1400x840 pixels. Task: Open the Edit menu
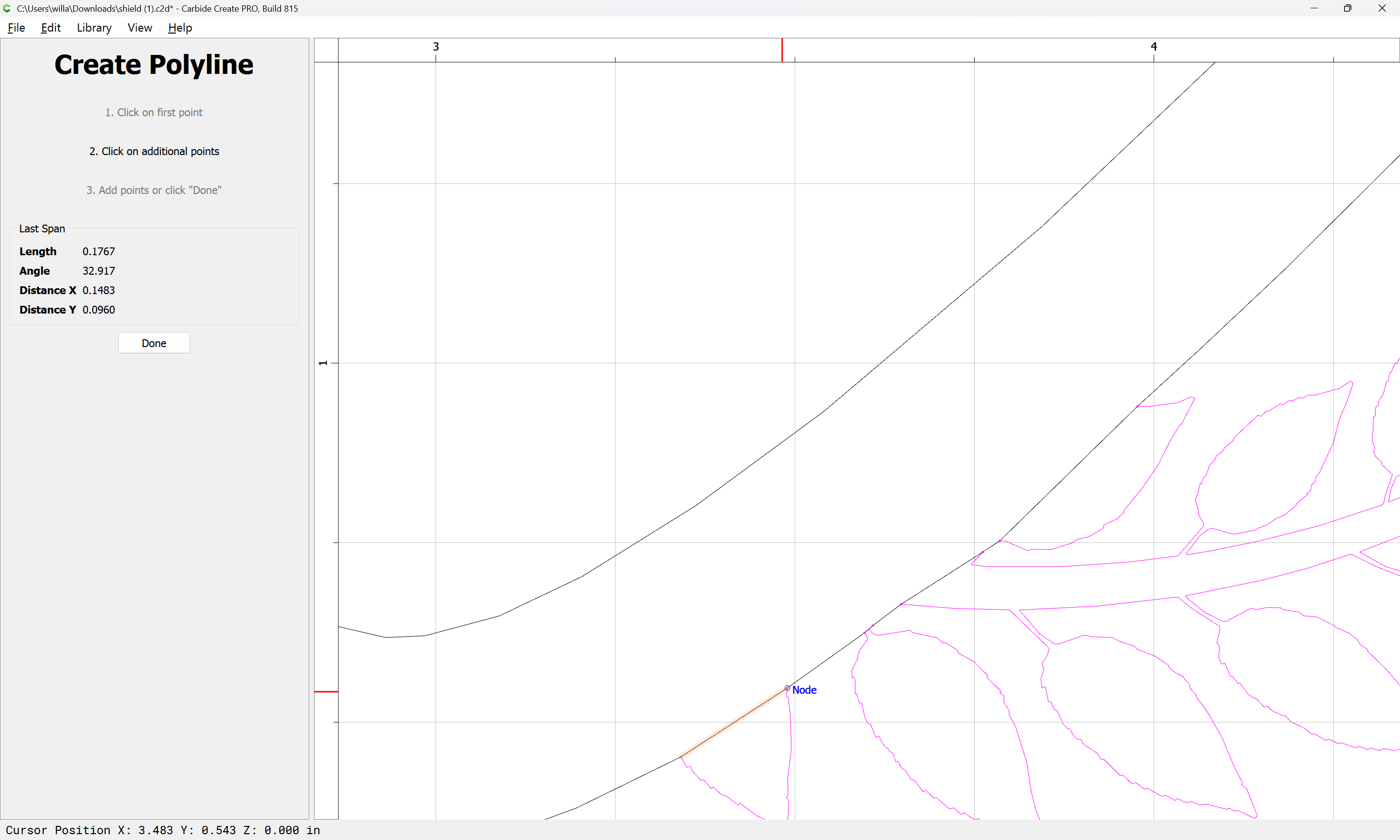pos(51,28)
